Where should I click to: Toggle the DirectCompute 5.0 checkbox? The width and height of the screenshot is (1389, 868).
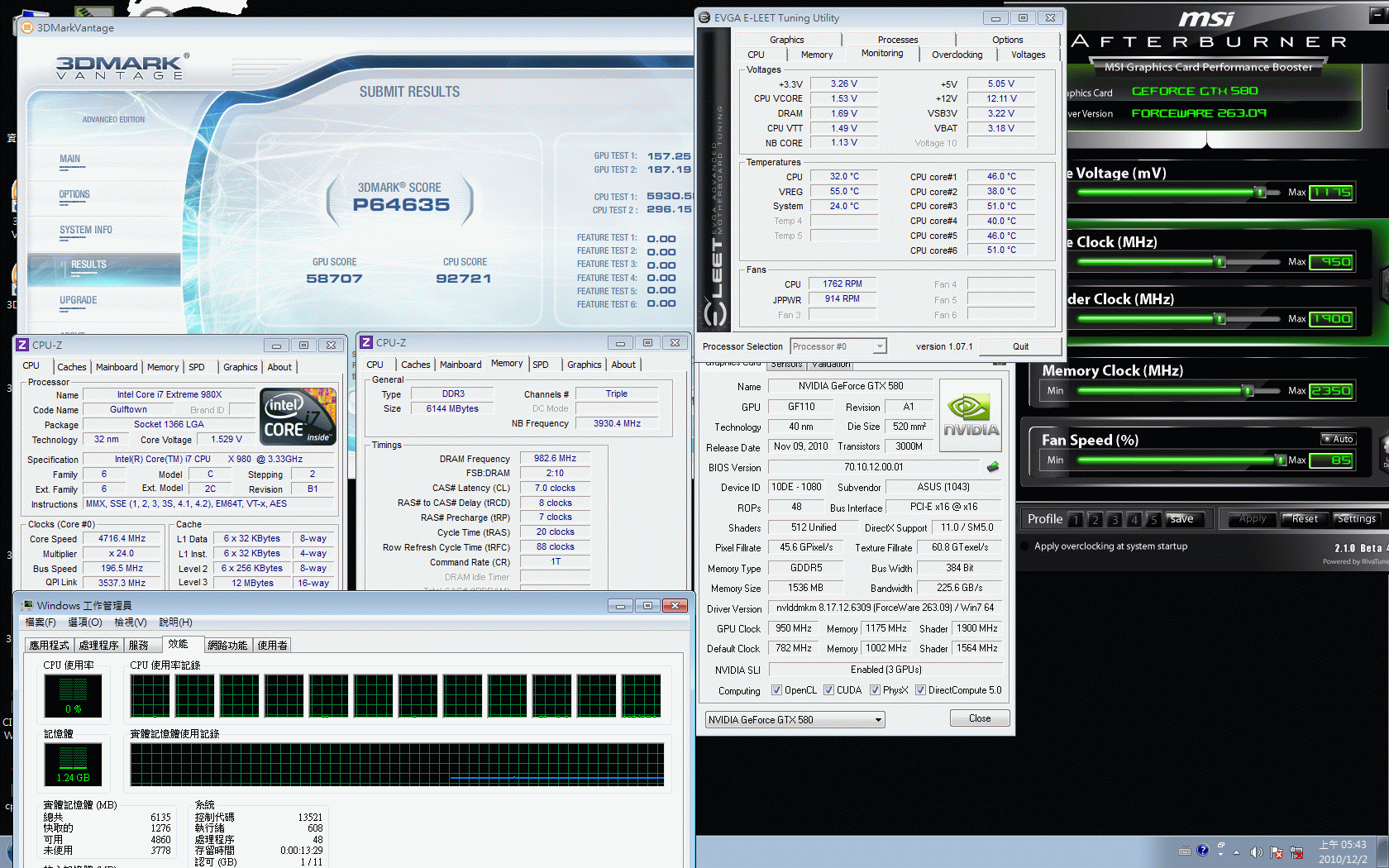tap(920, 690)
